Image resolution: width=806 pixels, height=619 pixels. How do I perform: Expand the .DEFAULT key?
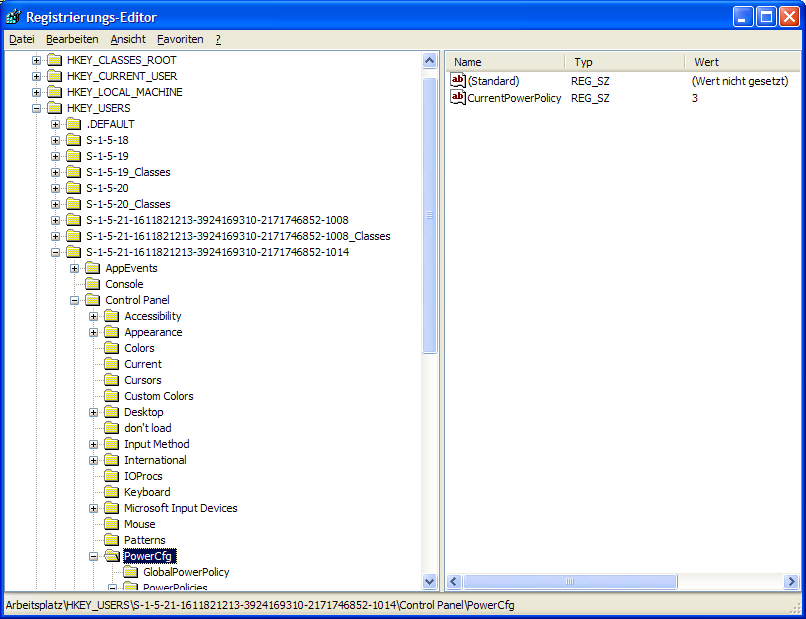pos(56,124)
